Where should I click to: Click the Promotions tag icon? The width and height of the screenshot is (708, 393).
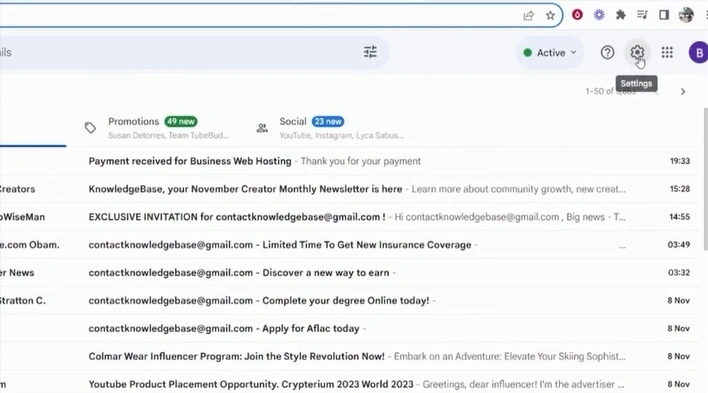[90, 128]
